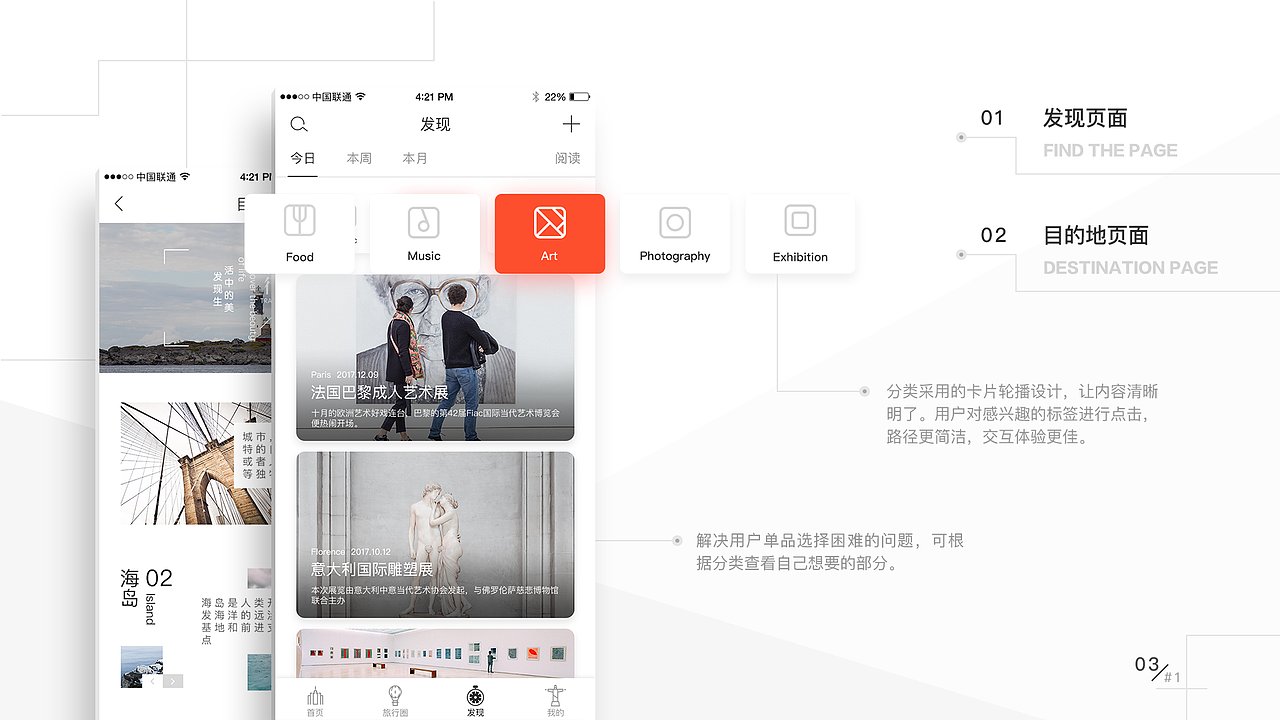Select the Photography category card
Screen dimensions: 1280x720
point(675,234)
